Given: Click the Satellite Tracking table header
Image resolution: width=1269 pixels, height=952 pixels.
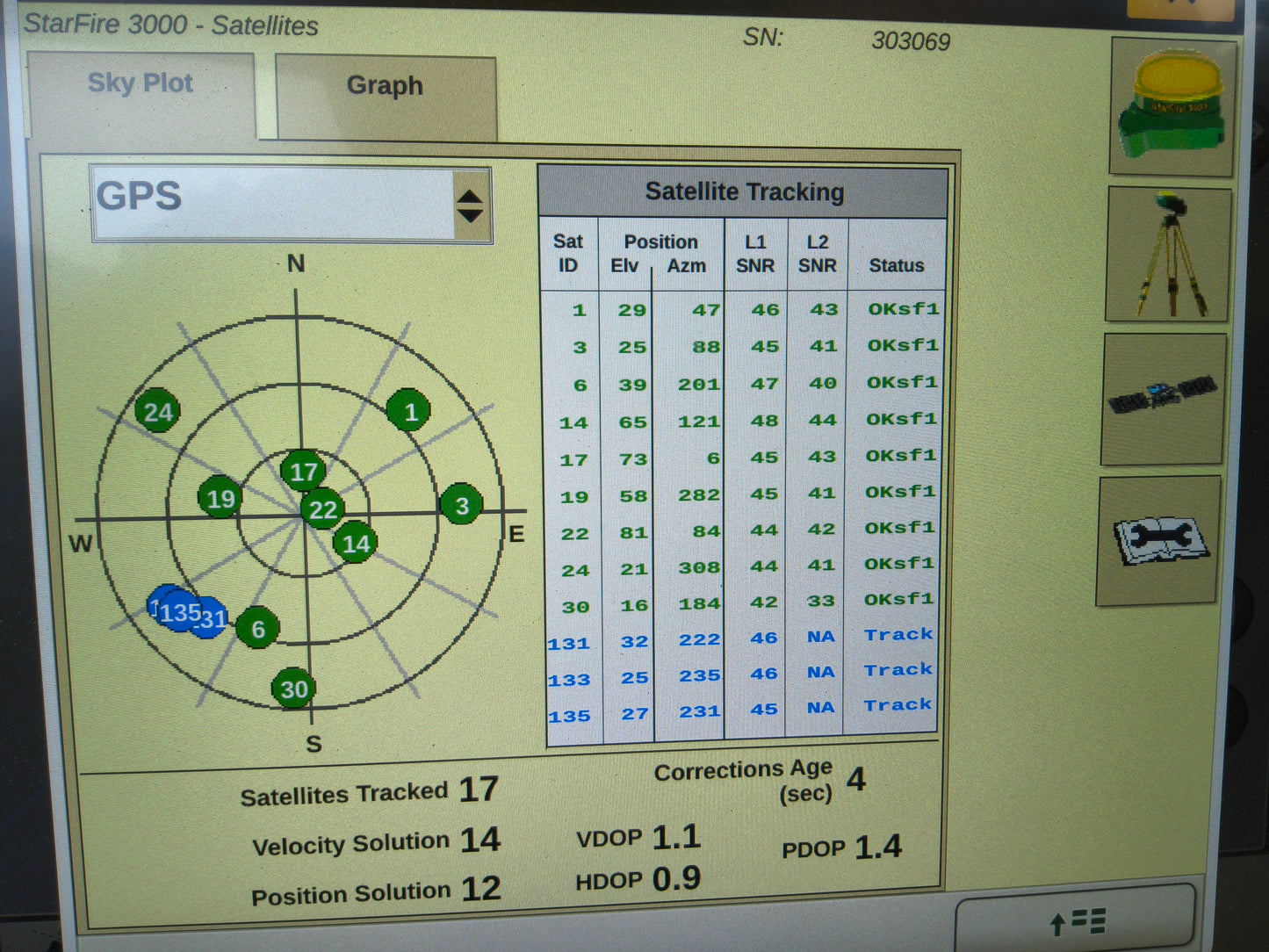Looking at the screenshot, I should coord(744,191).
